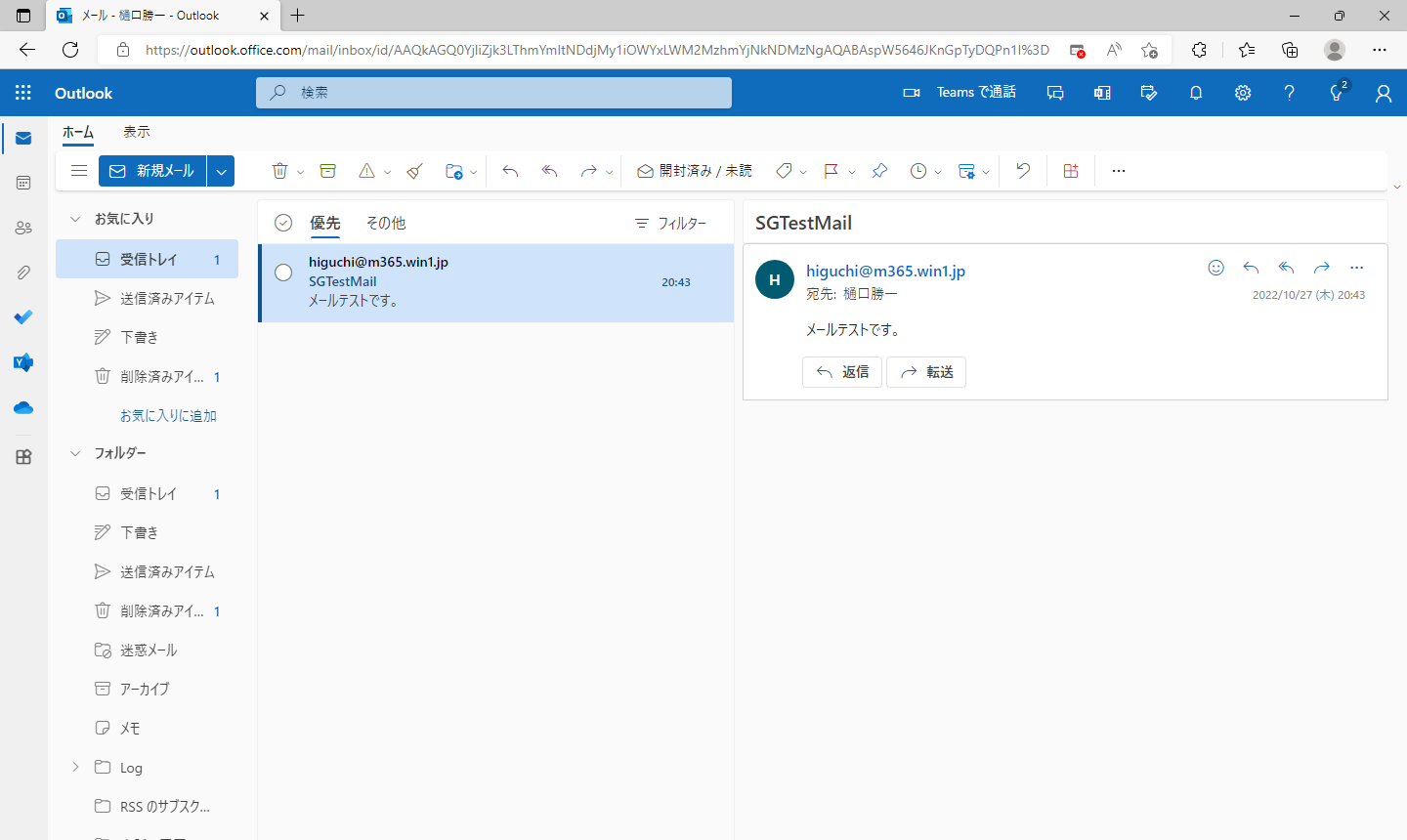Flag the message using toolbar flag
The width and height of the screenshot is (1407, 840).
[831, 171]
